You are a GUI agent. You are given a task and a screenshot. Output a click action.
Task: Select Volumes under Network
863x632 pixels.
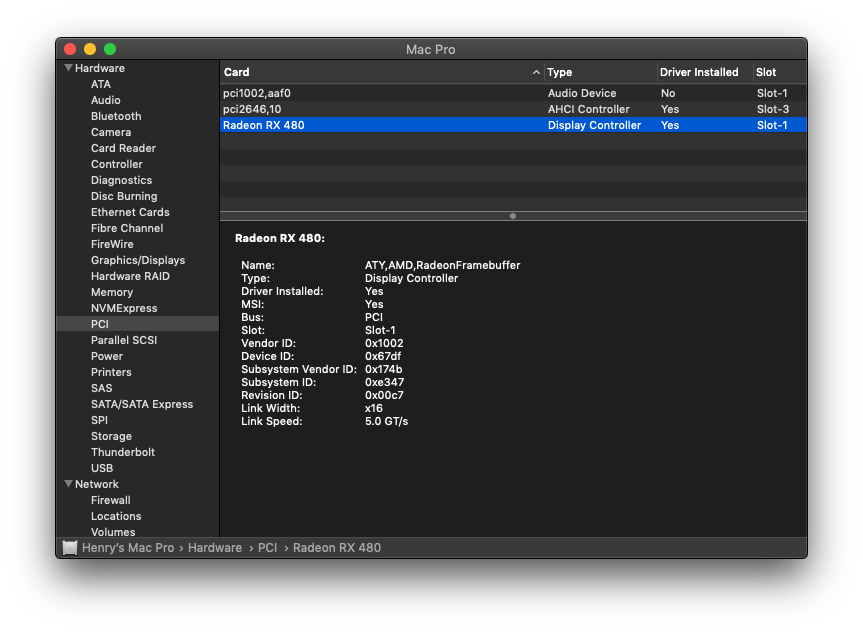113,531
